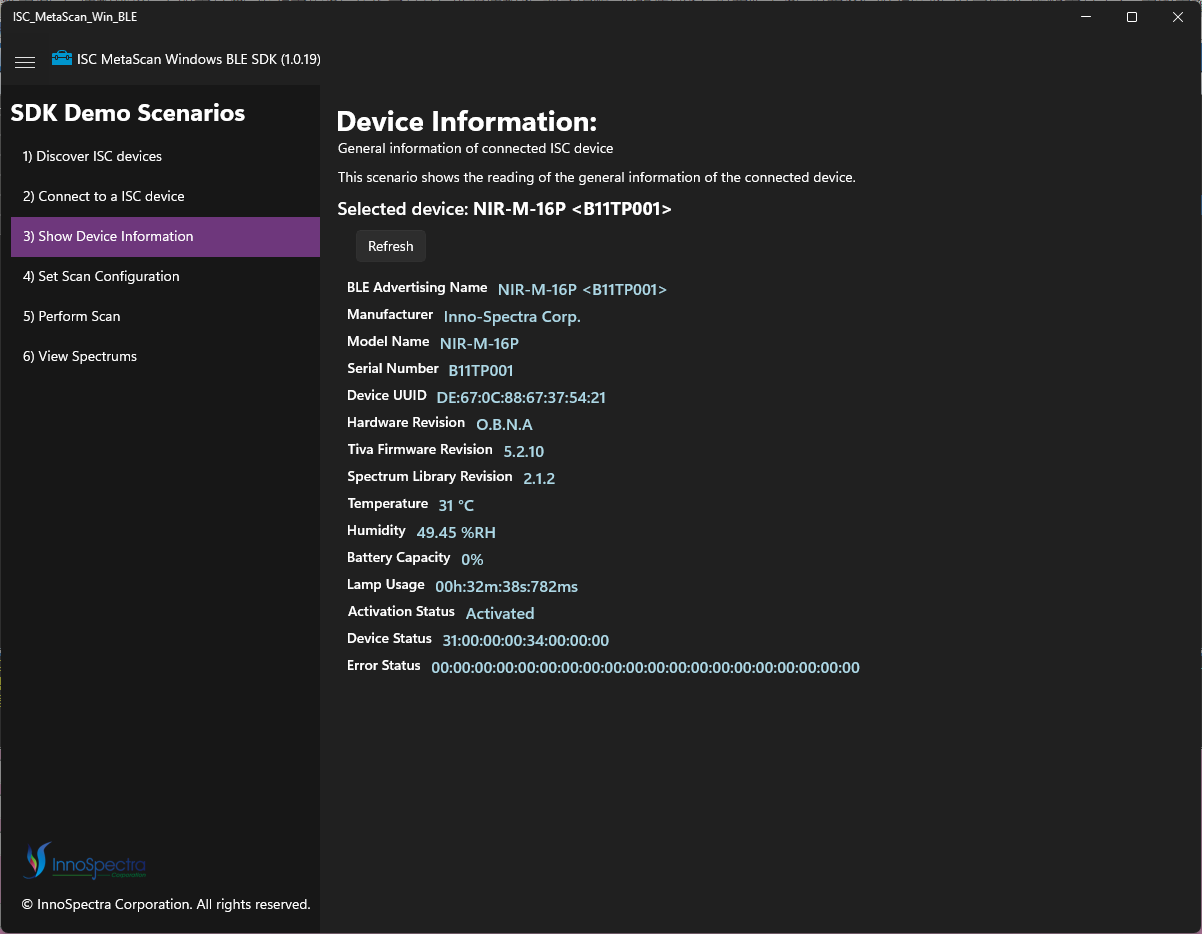This screenshot has width=1202, height=934.
Task: Click Device UUID value DE:67:0C:88:67:37:54:21
Action: pos(521,398)
